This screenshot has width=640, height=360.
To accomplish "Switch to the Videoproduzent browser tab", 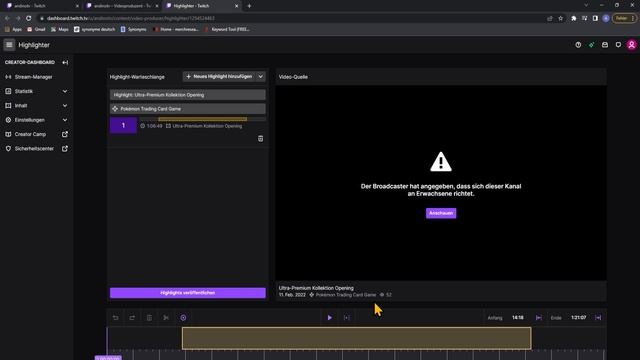I will [x=122, y=6].
